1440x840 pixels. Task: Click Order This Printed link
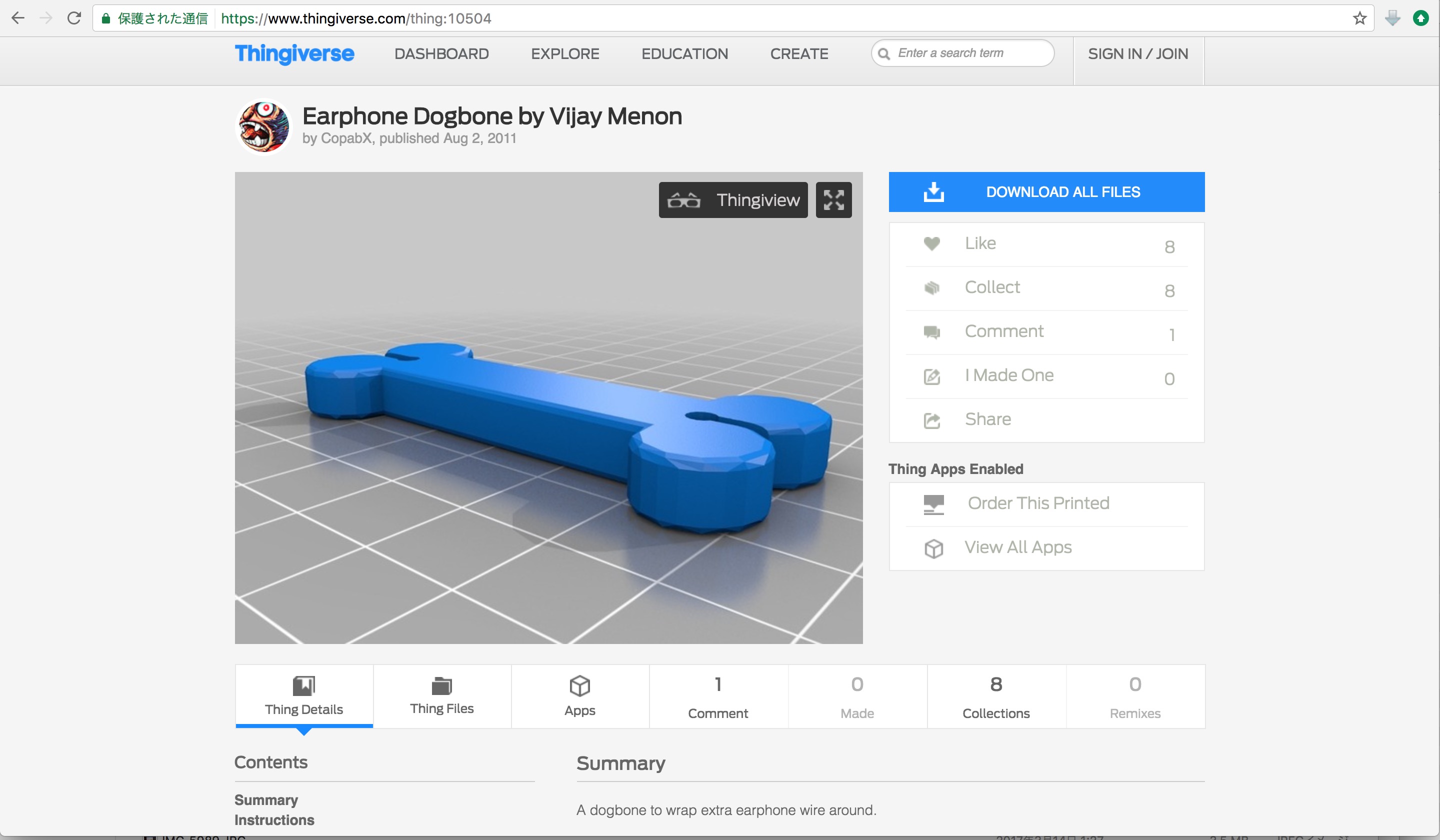click(x=1037, y=503)
